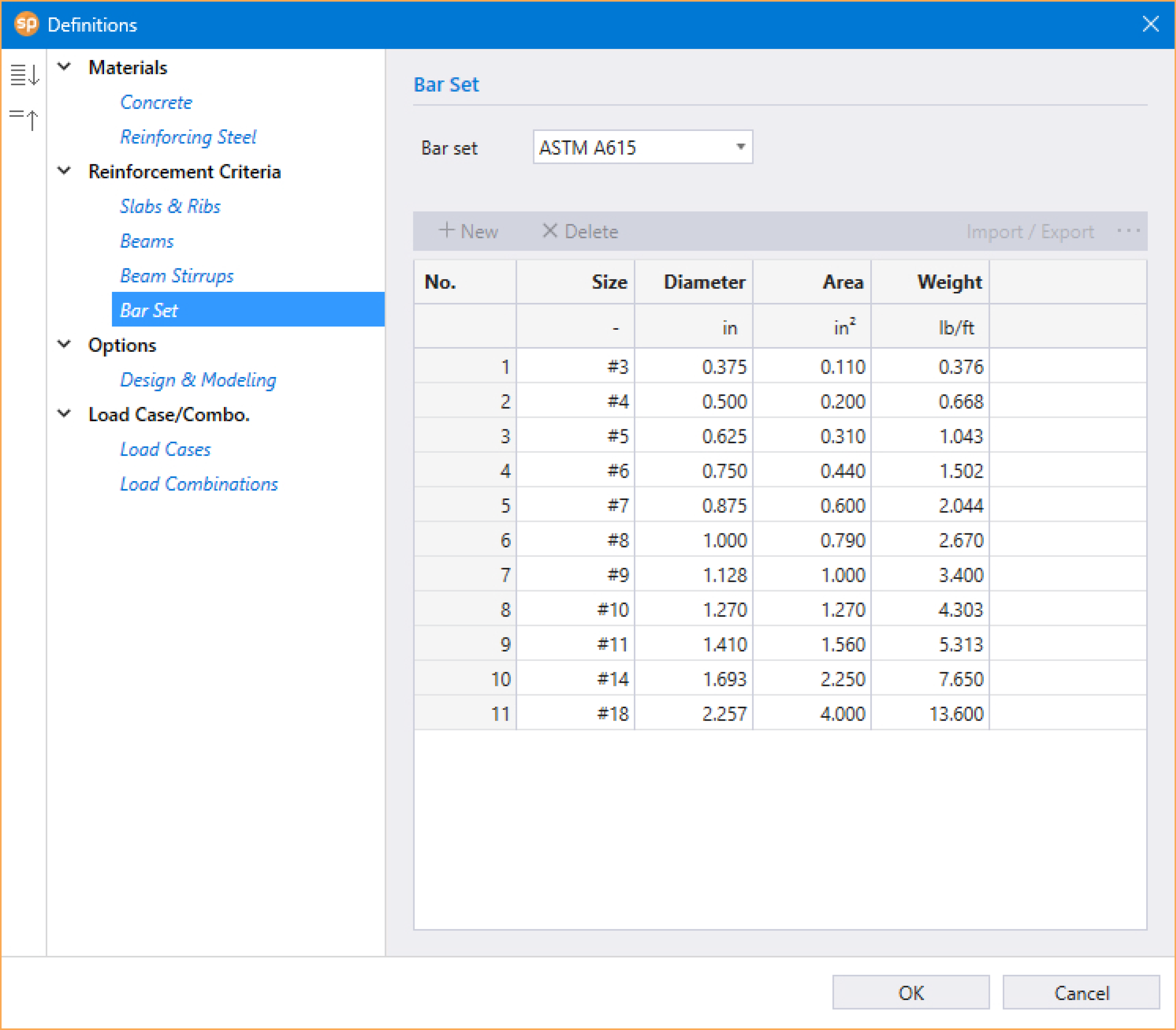1176x1030 pixels.
Task: Open Beam Stirrups criteria
Action: pos(177,276)
